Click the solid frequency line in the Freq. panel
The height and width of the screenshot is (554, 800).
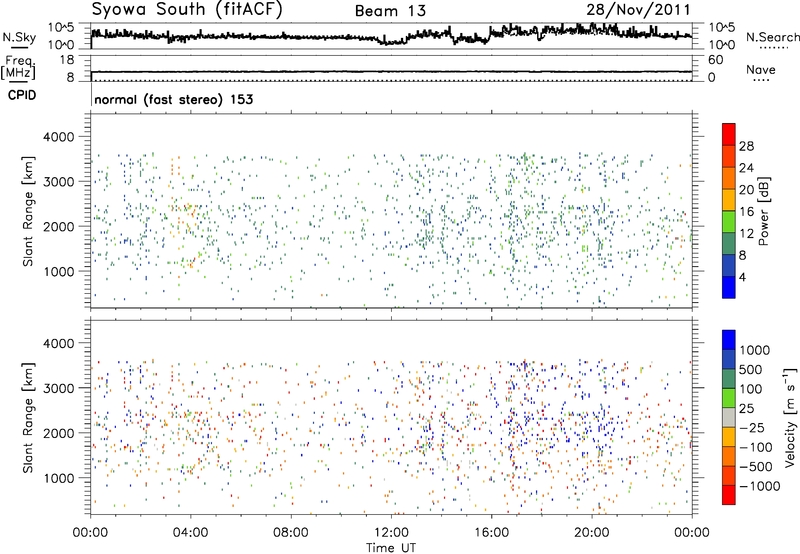391,72
